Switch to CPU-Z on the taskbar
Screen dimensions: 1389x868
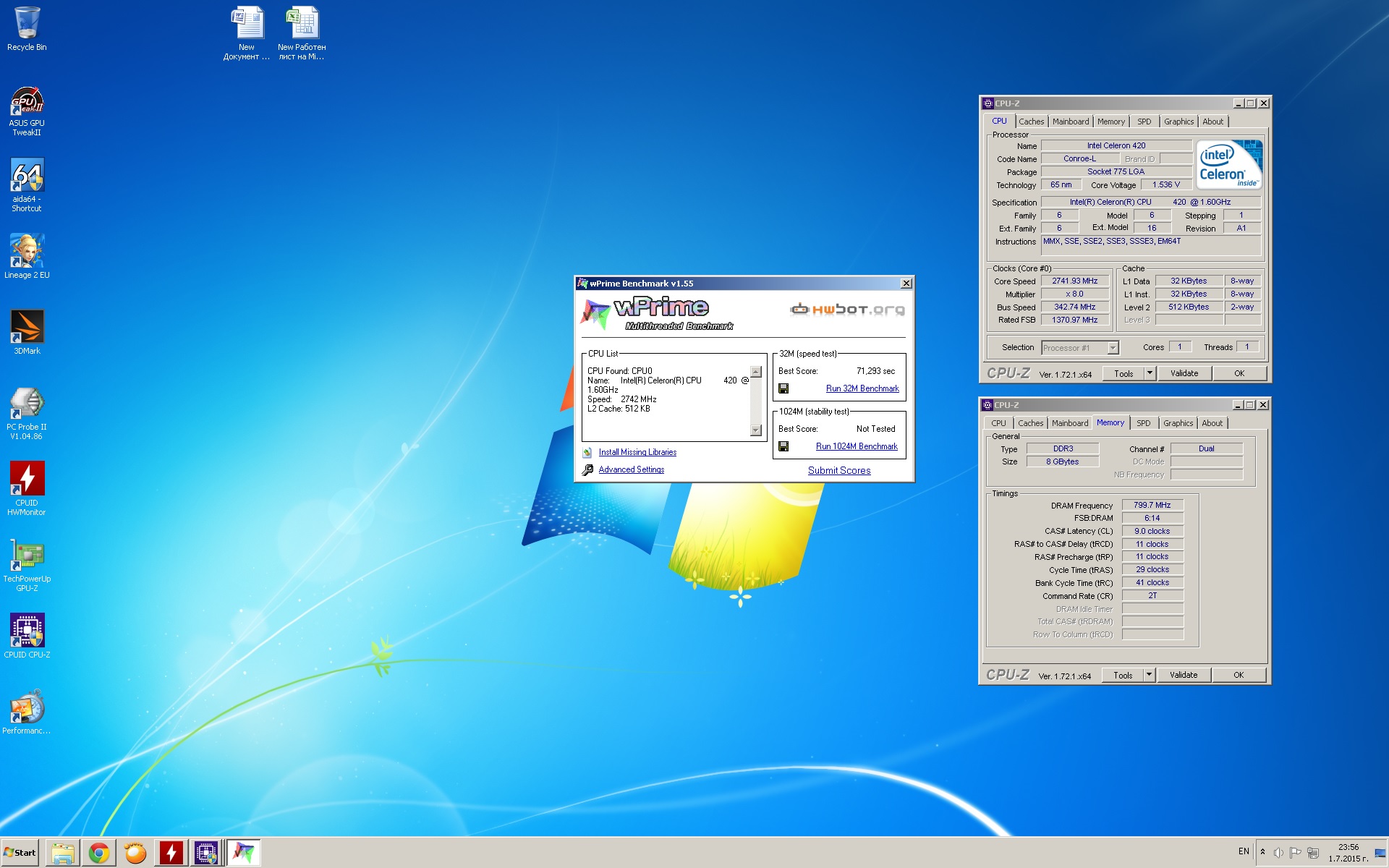tap(206, 853)
